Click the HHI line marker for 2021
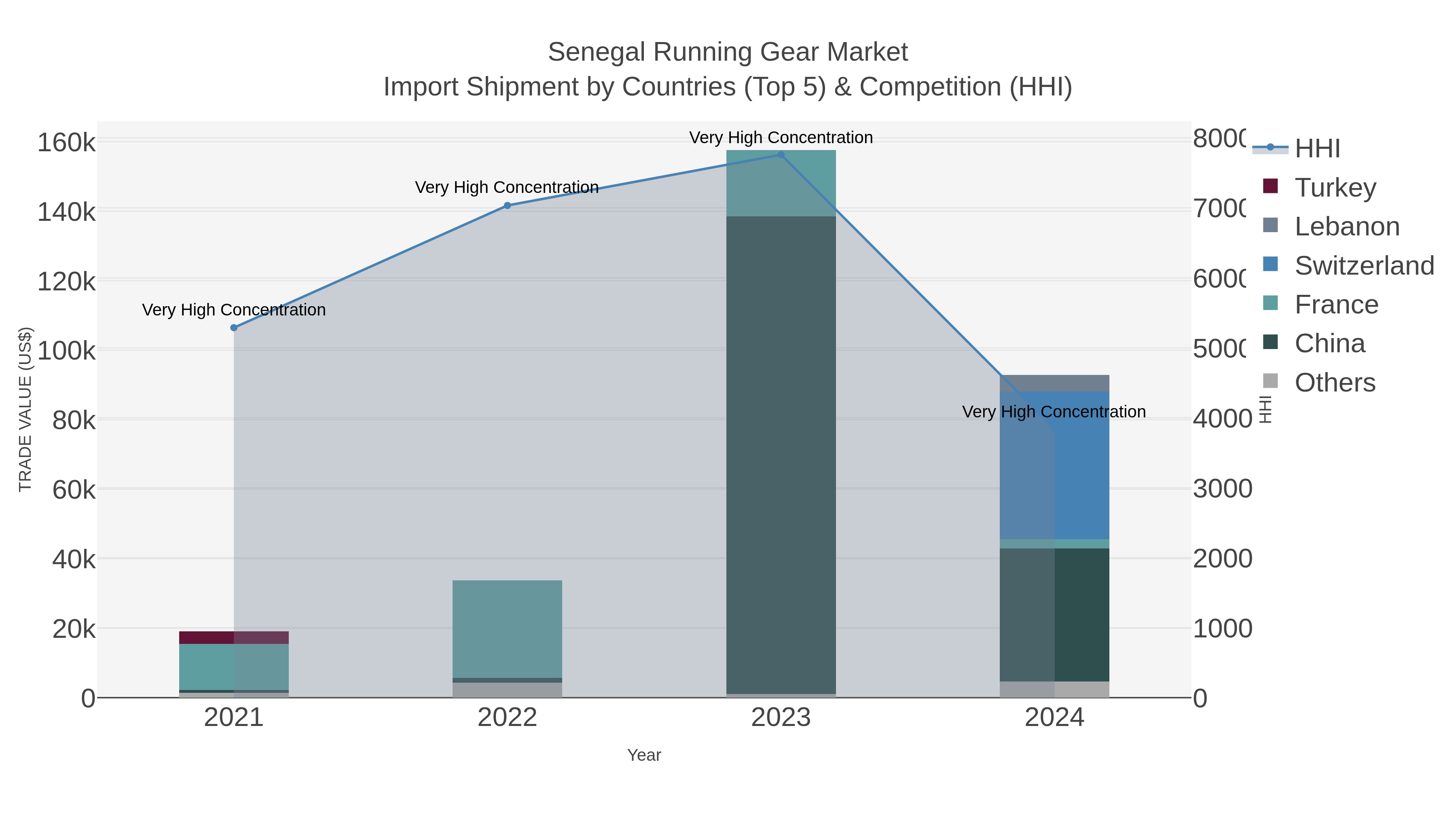This screenshot has width=1456, height=819. pyautogui.click(x=234, y=328)
